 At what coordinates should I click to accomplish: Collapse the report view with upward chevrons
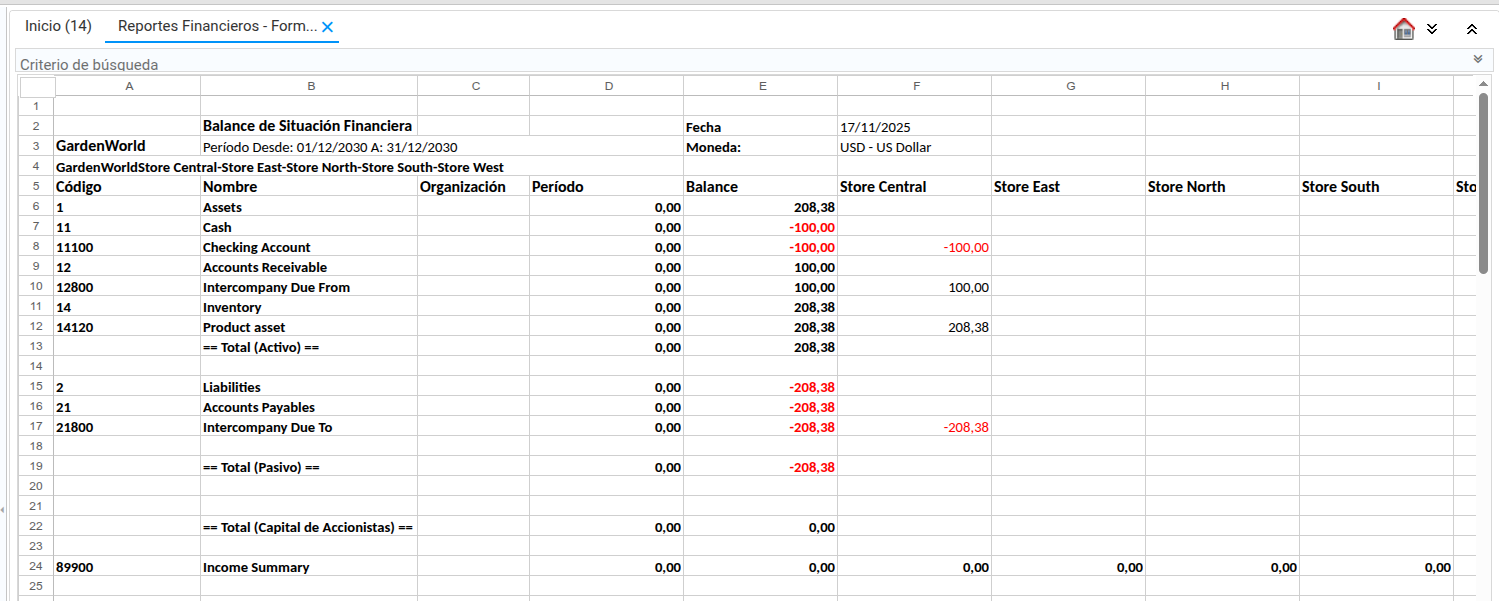[1472, 28]
